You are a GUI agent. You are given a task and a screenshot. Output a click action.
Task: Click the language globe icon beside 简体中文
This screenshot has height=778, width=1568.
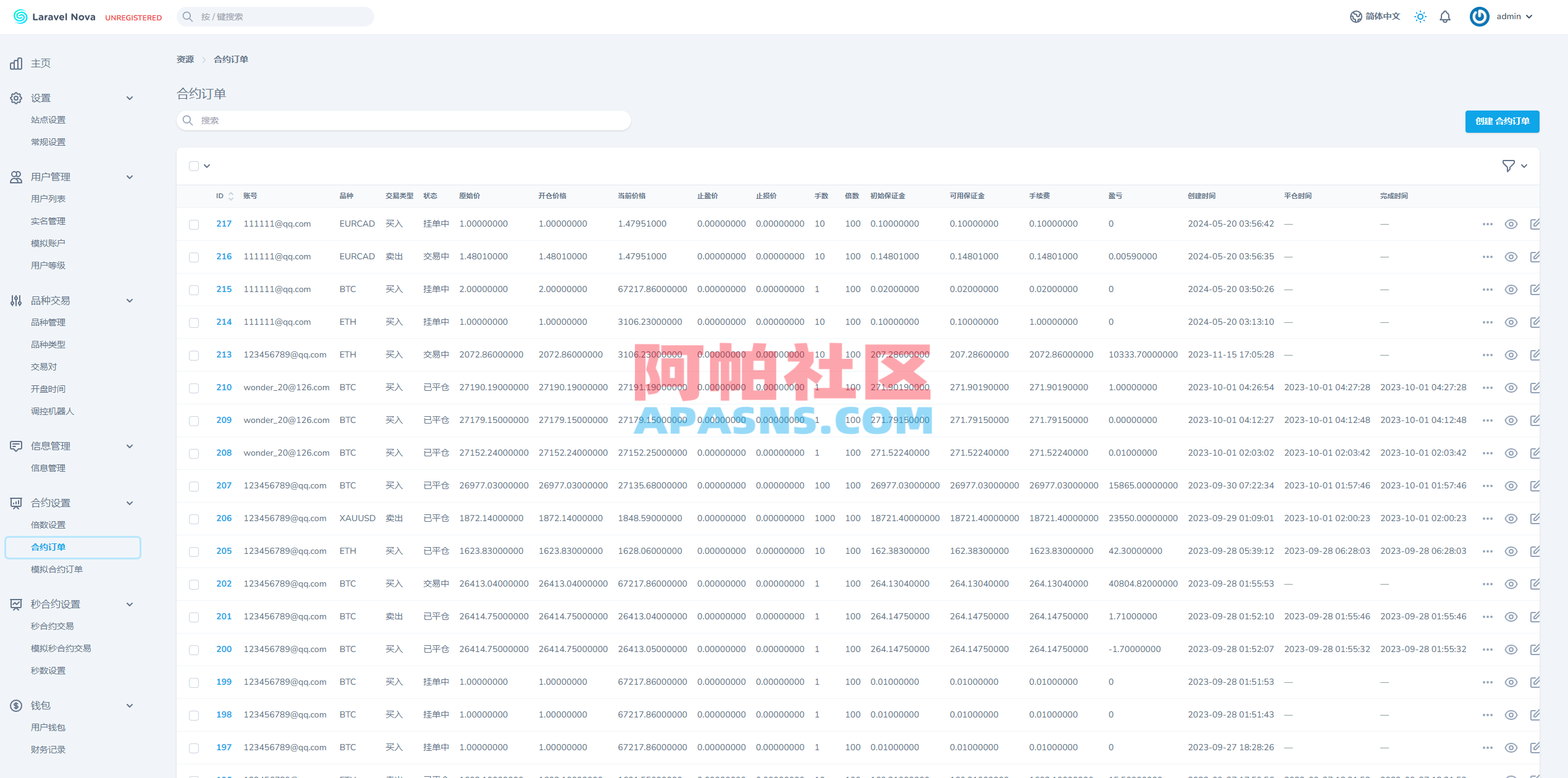coord(1355,17)
